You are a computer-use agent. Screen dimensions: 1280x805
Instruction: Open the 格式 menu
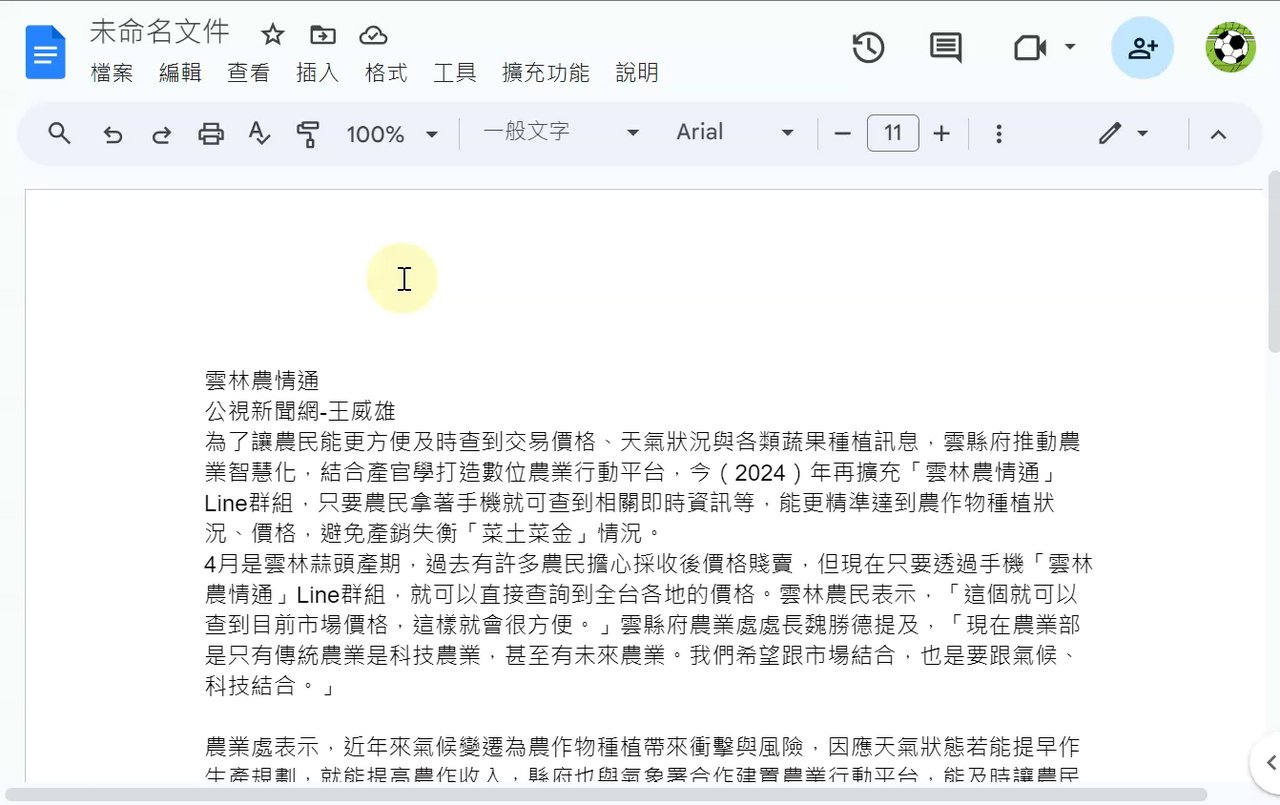click(x=386, y=73)
